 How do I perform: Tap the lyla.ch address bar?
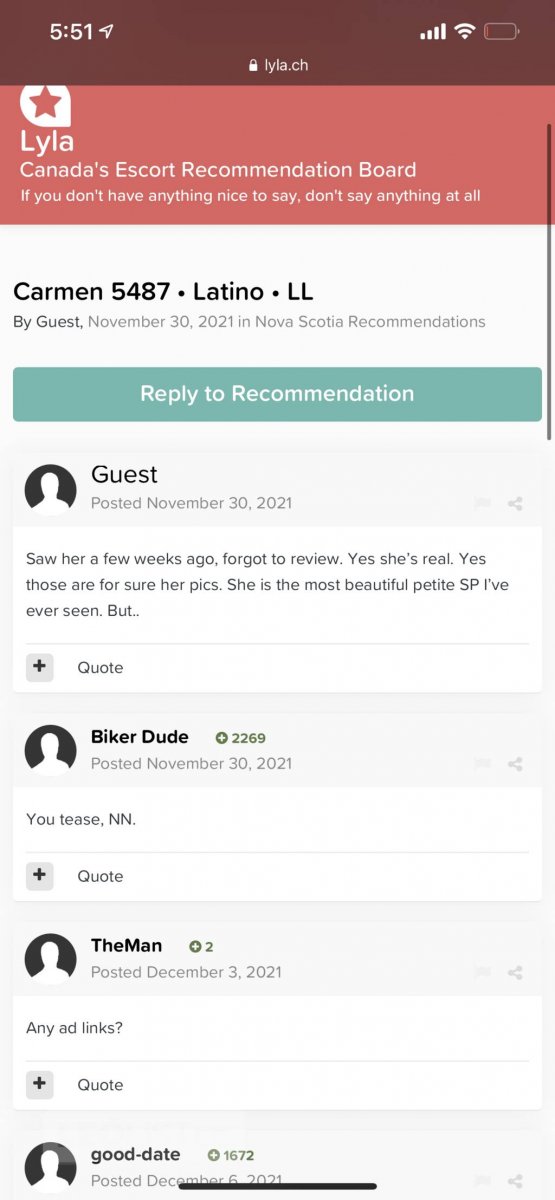click(277, 65)
